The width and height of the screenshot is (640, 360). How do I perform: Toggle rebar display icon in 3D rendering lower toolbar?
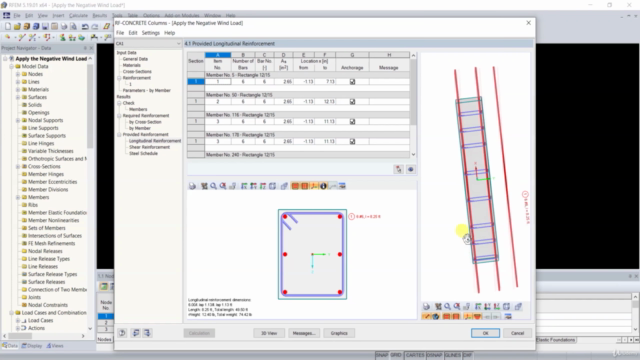tap(427, 317)
